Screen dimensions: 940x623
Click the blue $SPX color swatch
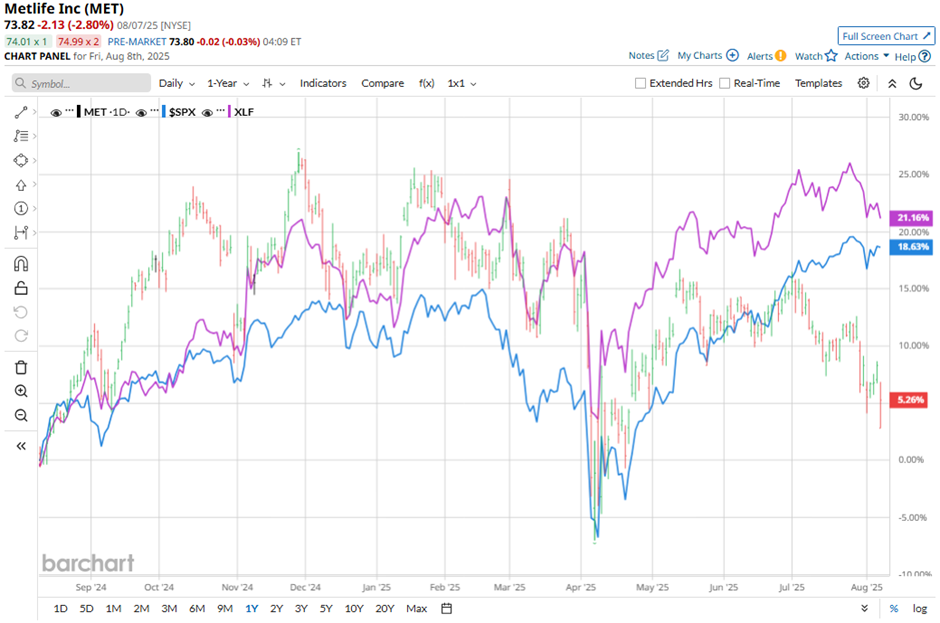164,112
